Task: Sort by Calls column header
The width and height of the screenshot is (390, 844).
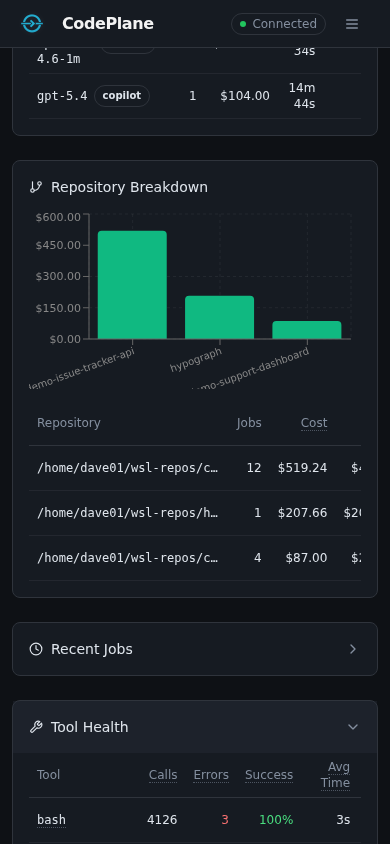Action: 163,775
